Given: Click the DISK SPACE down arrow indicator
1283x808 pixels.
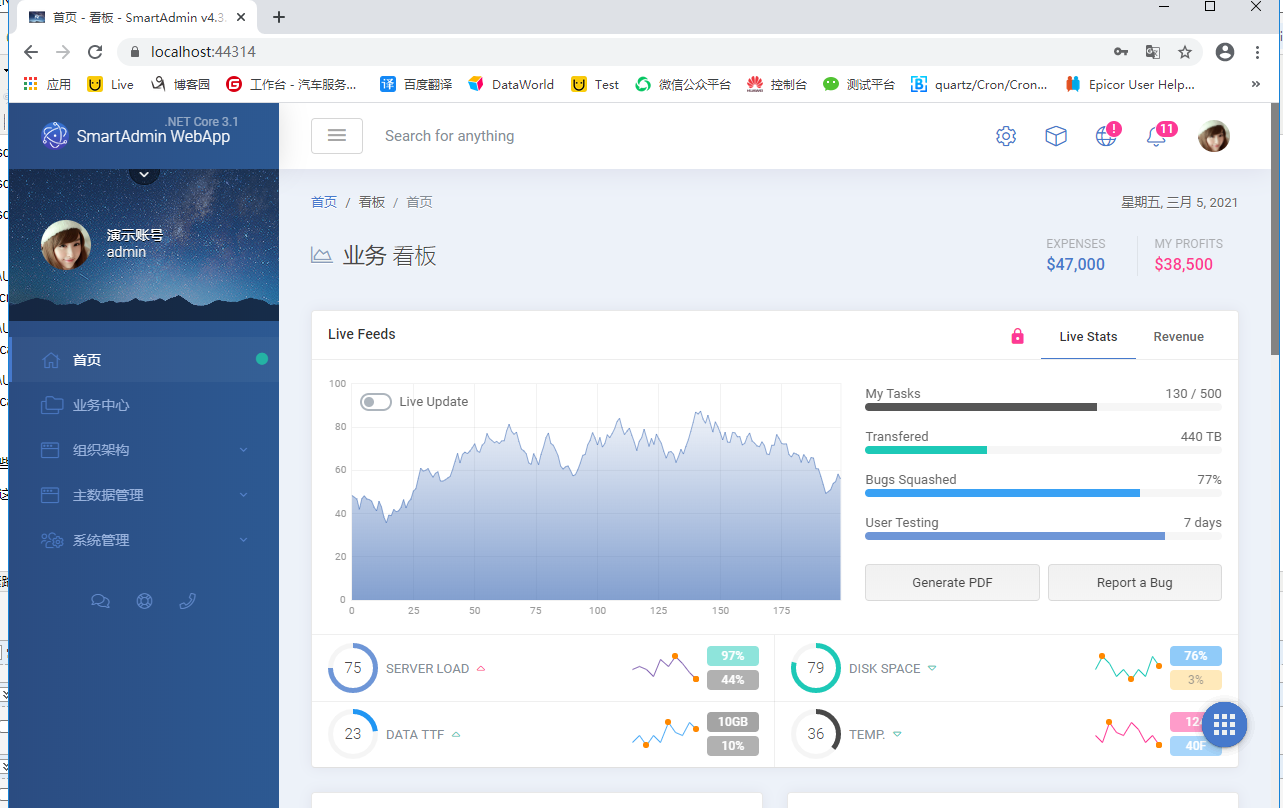Looking at the screenshot, I should [932, 669].
